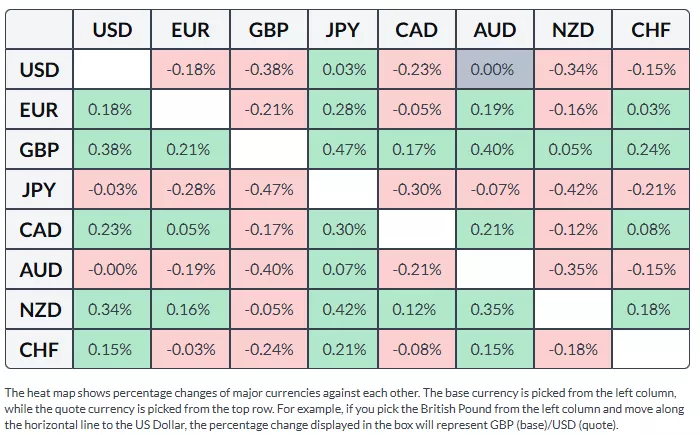
Task: Select the GBP/USD cell showing 0.38%
Action: [111, 150]
